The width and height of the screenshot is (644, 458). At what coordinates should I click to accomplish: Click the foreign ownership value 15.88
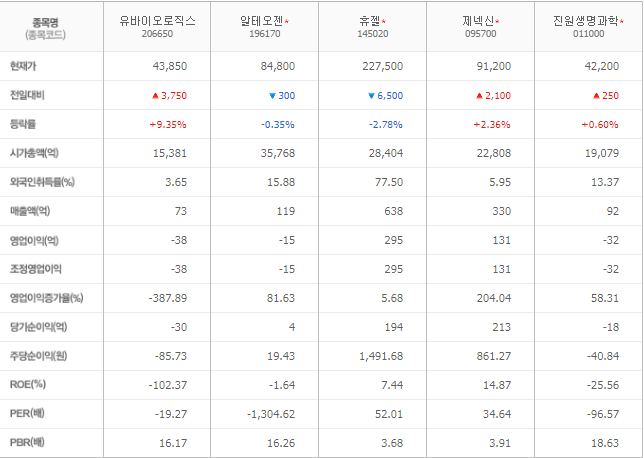click(x=281, y=182)
